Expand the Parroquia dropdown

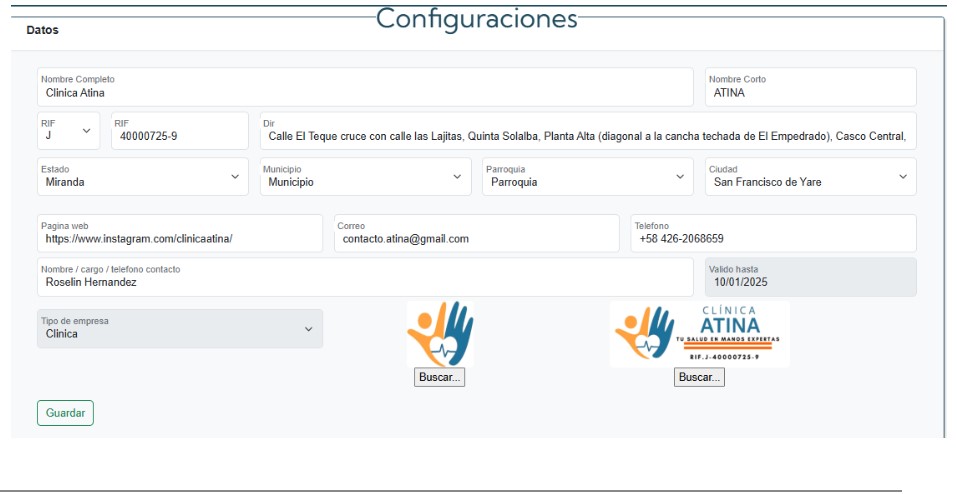(588, 176)
